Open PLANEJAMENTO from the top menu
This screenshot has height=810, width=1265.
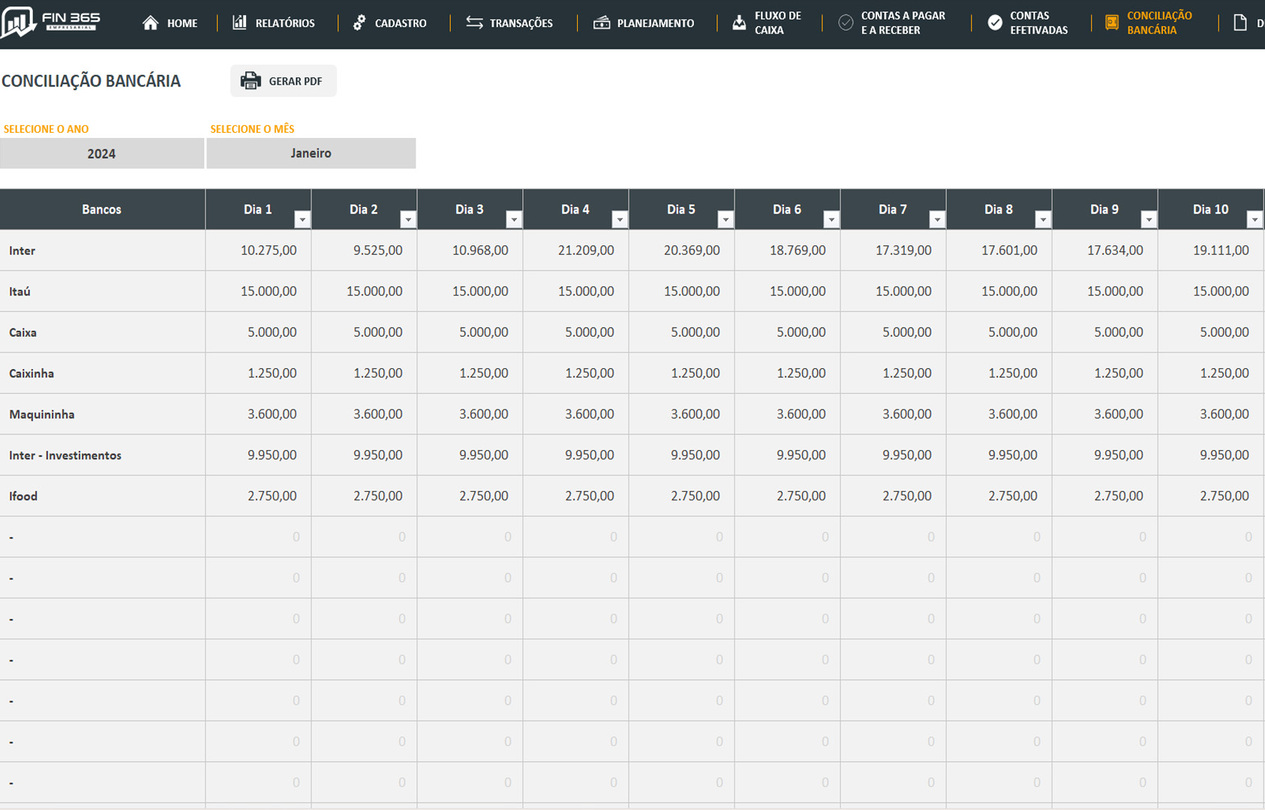[x=656, y=23]
